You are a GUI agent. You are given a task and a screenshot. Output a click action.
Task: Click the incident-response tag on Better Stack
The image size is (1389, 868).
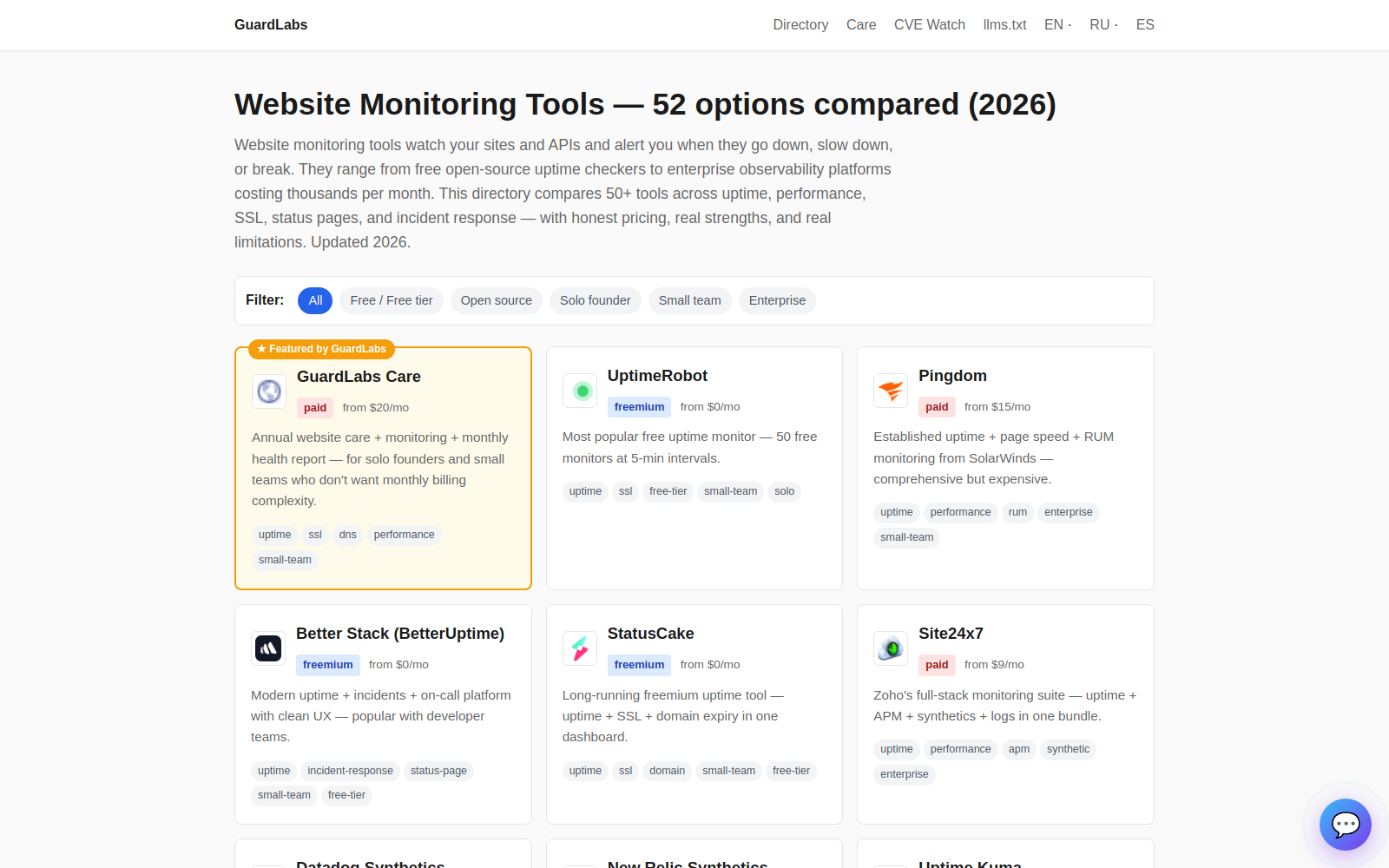click(x=350, y=771)
